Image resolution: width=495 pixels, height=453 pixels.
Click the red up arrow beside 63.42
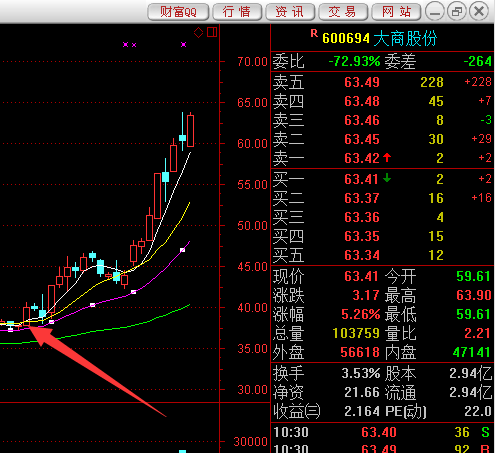(x=387, y=158)
